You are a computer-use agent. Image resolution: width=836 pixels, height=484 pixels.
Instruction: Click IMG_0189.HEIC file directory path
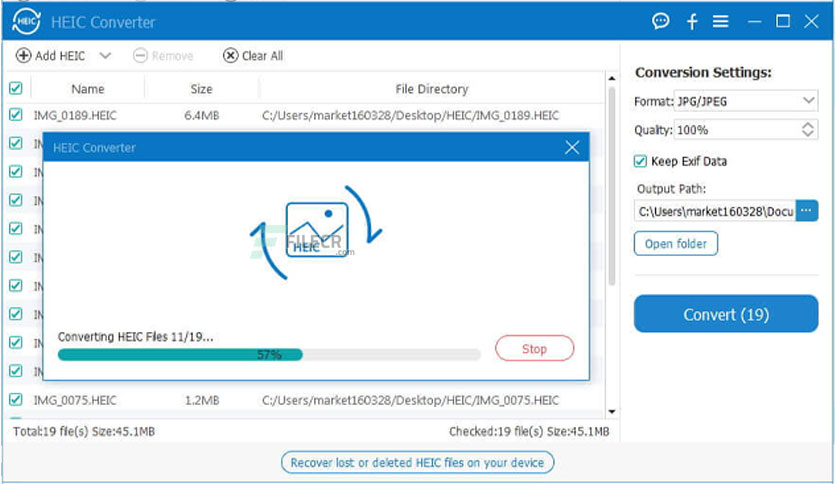tap(411, 115)
